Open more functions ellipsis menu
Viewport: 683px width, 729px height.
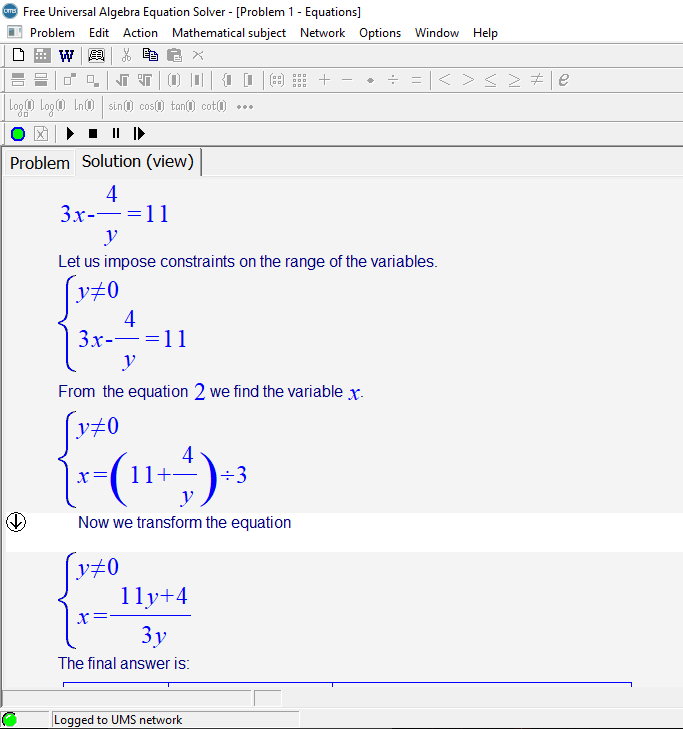(245, 107)
